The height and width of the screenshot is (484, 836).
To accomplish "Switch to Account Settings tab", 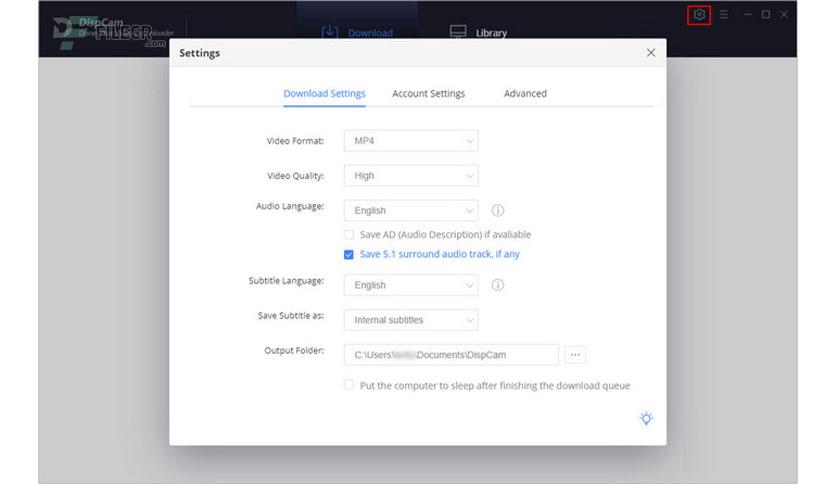I will pyautogui.click(x=429, y=94).
